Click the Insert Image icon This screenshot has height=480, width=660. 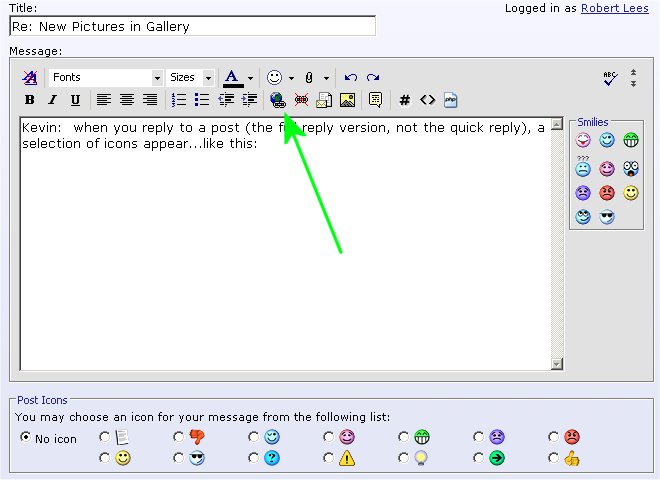(x=347, y=100)
